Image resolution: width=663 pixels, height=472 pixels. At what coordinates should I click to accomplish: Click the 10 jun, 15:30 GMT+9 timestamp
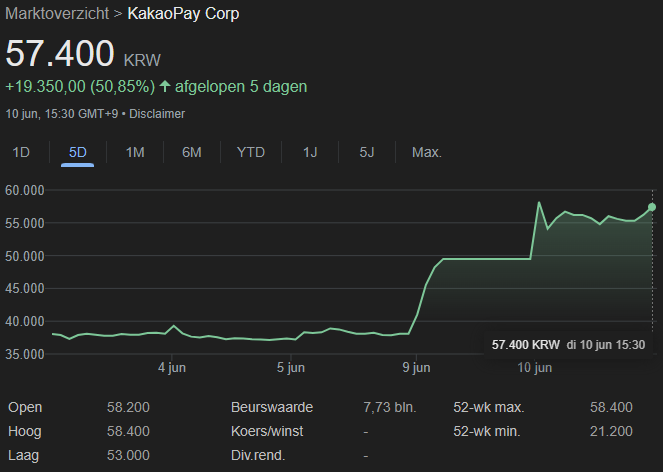[x=62, y=114]
